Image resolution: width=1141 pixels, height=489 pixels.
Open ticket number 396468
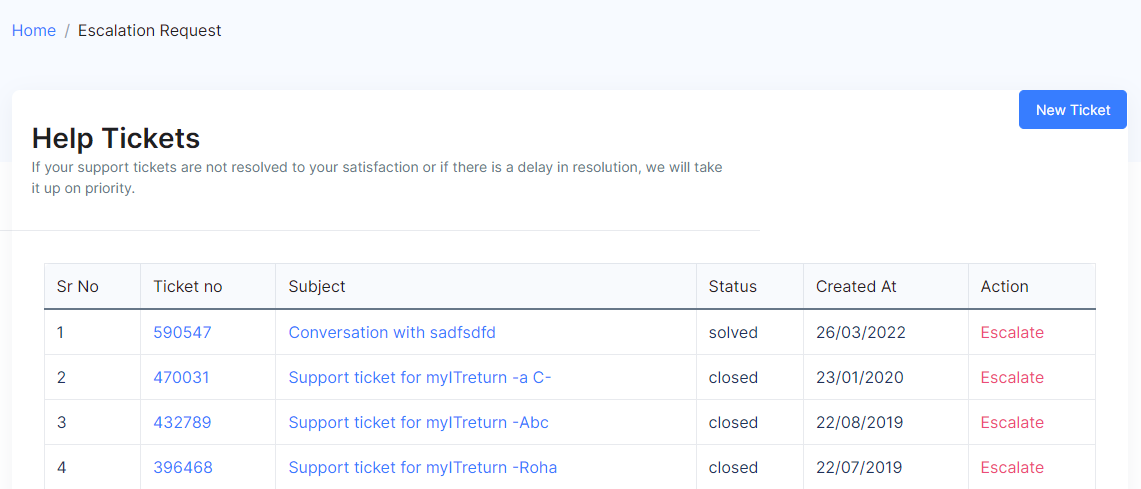(x=183, y=468)
